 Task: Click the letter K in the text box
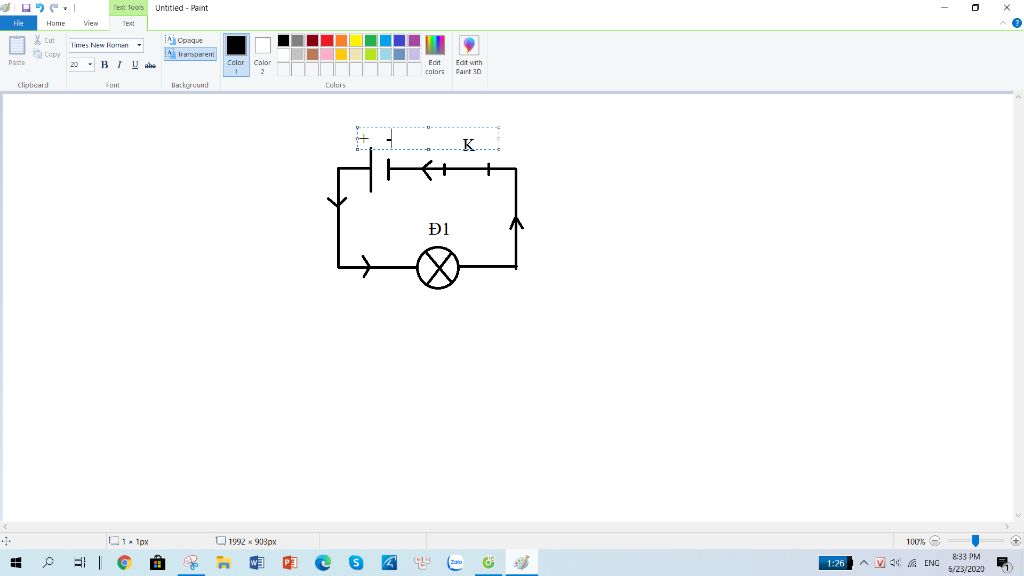[468, 145]
